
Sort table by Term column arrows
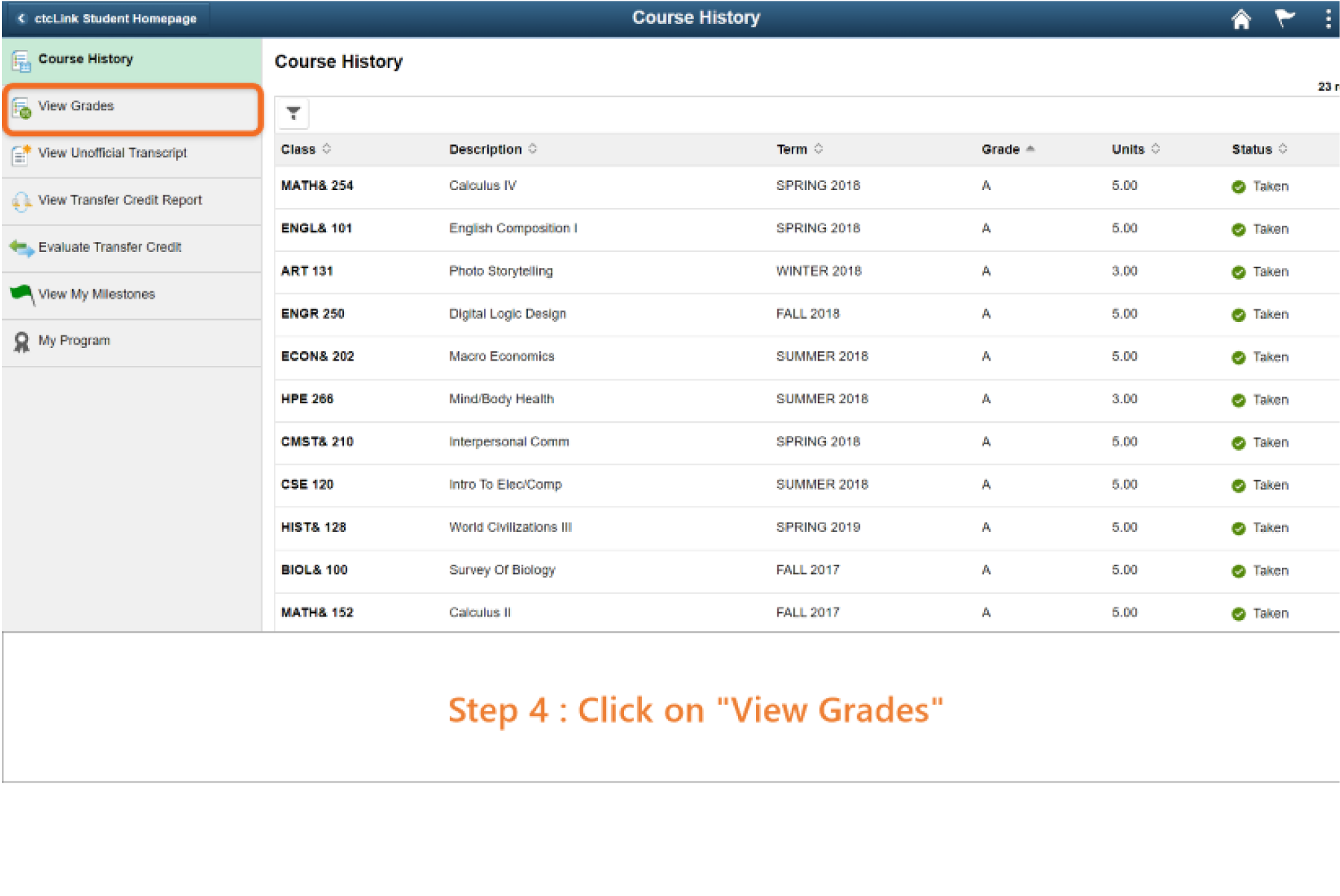tap(819, 149)
